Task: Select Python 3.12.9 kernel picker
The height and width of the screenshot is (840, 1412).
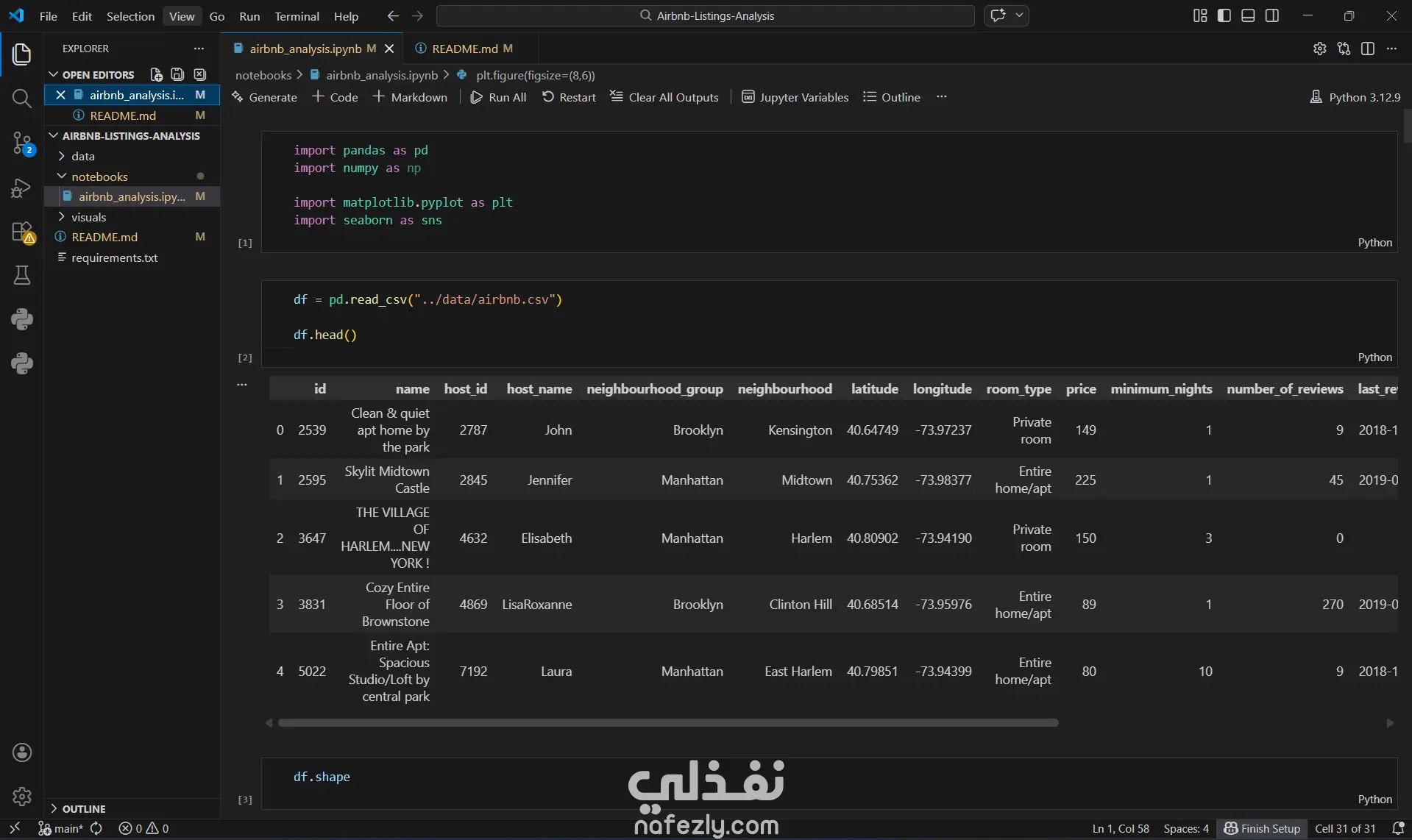Action: tap(1355, 97)
